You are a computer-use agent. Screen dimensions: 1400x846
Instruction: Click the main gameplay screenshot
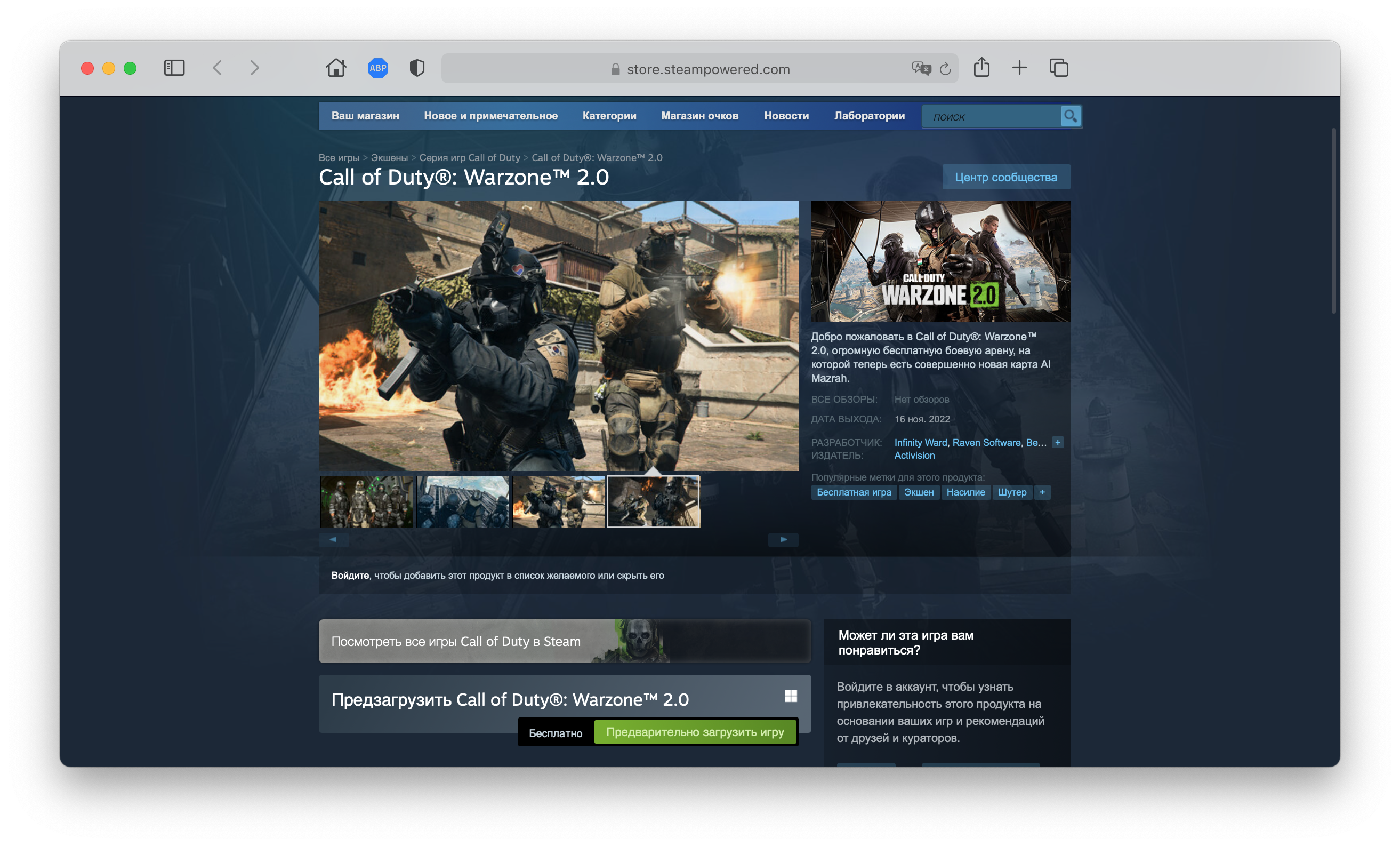559,336
